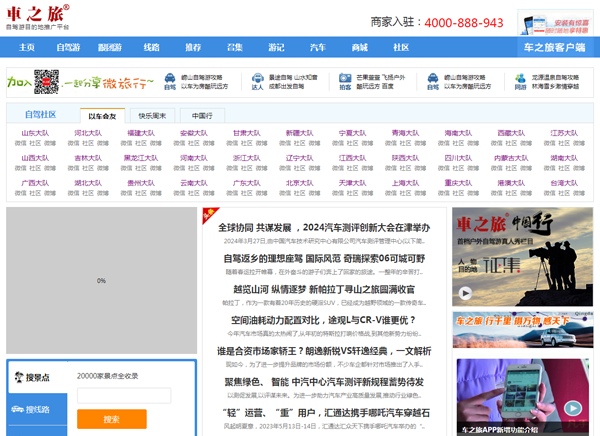600x436 pixels.
Task: Open 江苏大队 link
Action: tap(564, 133)
